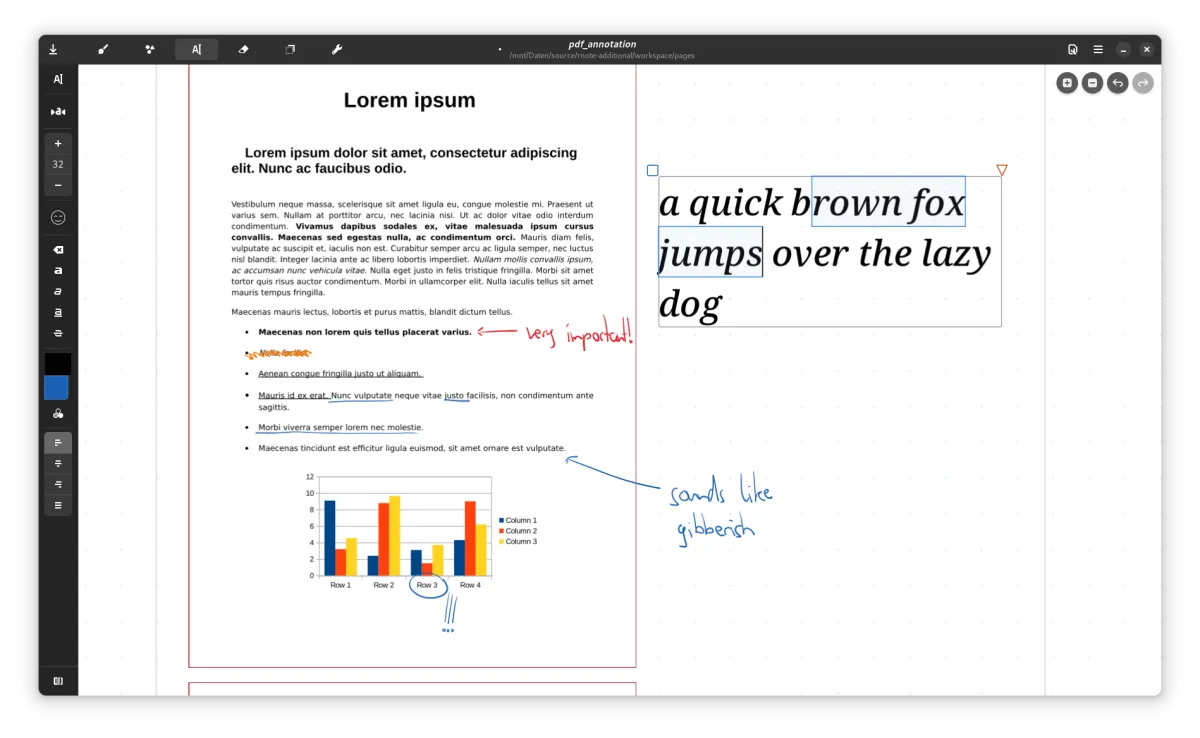This screenshot has width=1200, height=738.
Task: Switch to the Typewriter tool tab
Action: [196, 49]
